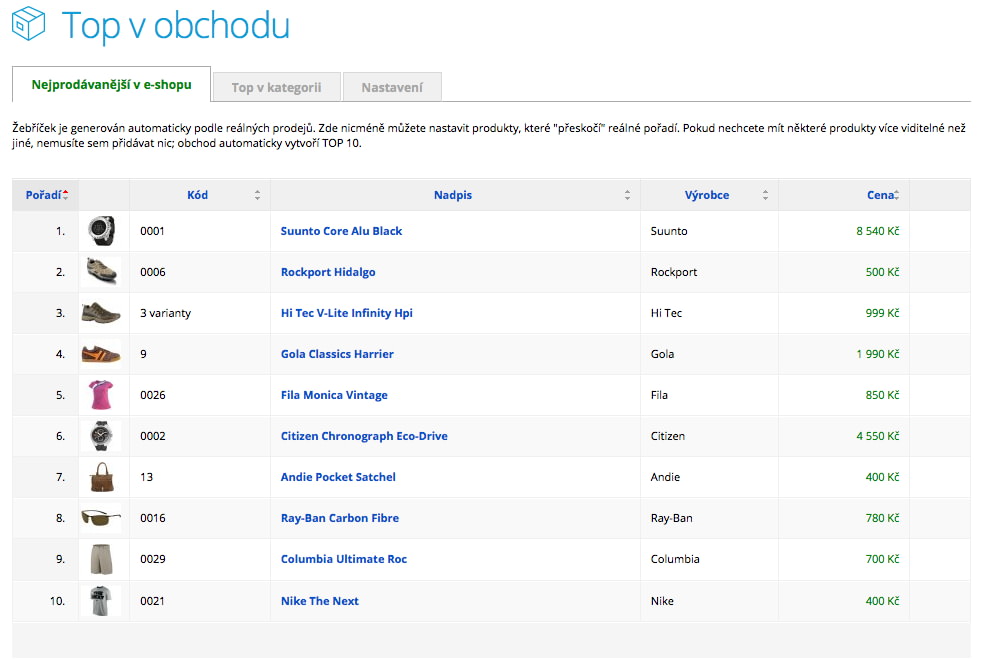The image size is (985, 660).
Task: Click the price 999 Kč
Action: 882,313
